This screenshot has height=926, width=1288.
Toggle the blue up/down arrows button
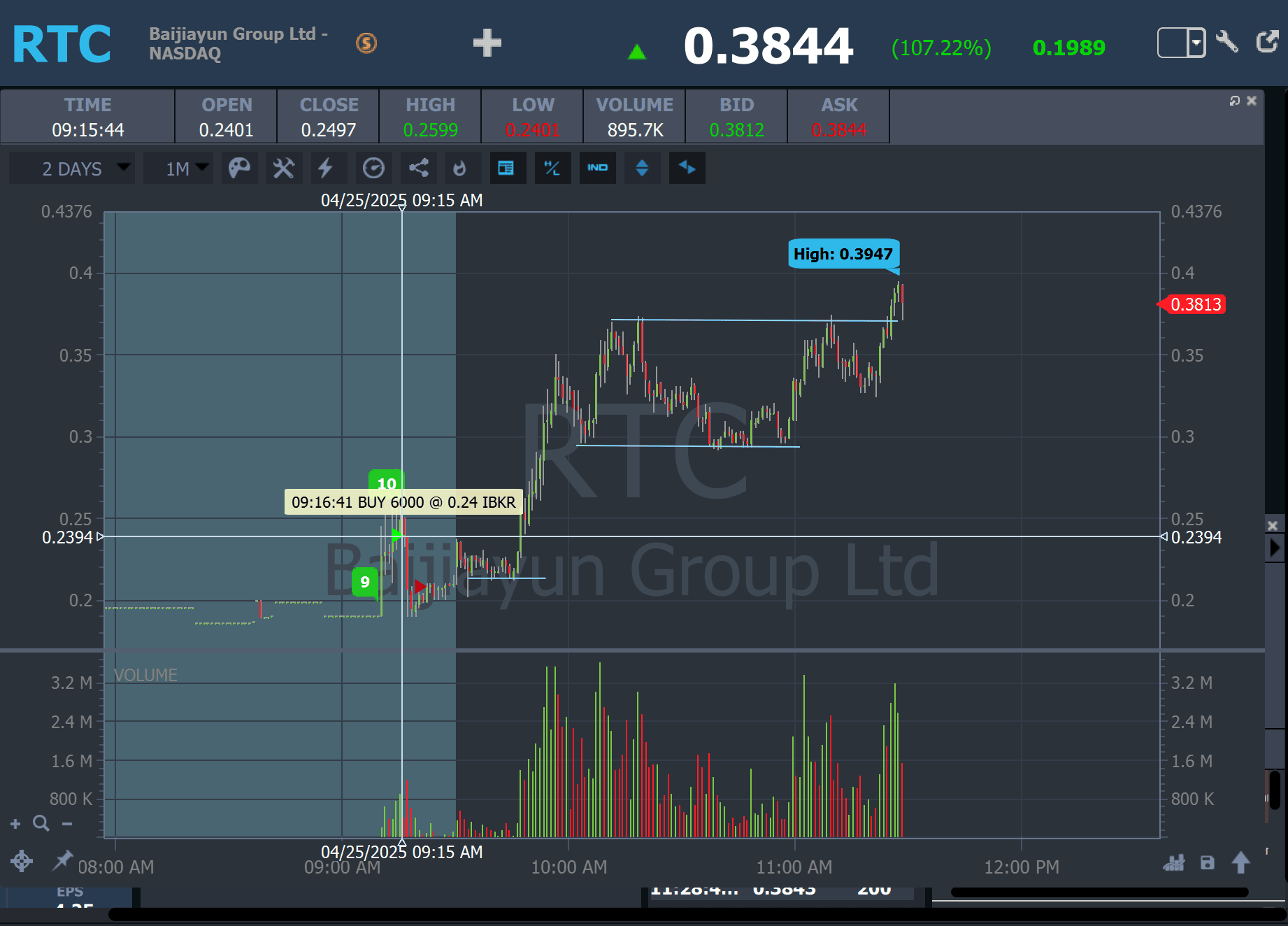tap(642, 168)
